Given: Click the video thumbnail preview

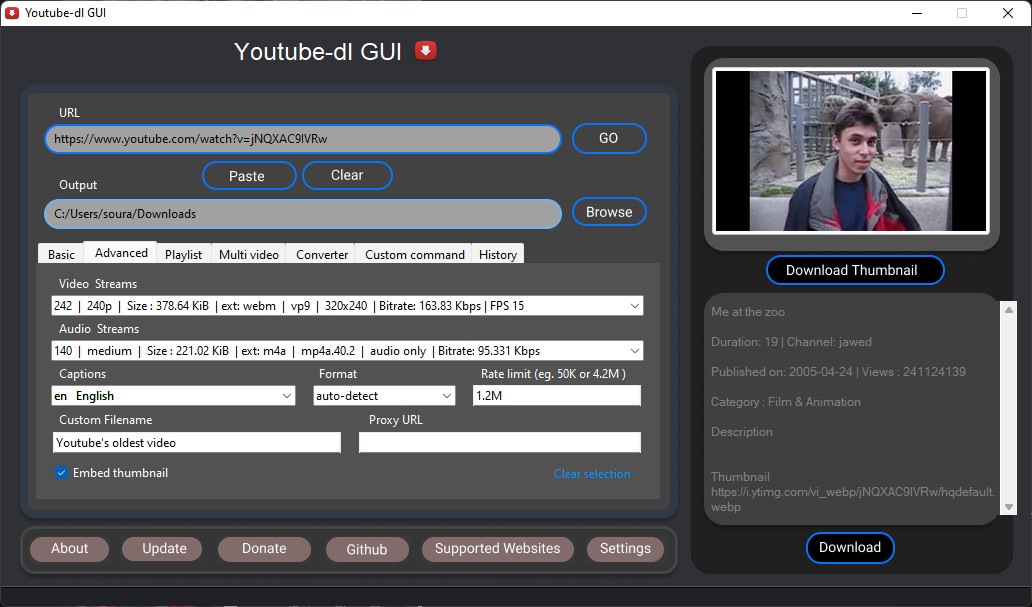Looking at the screenshot, I should (850, 151).
